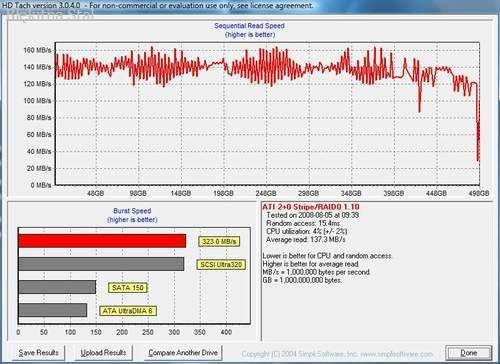Viewport: 500px width, 364px height.
Task: Click the 'GB = 1,000,000,000 bytes' note
Action: click(302, 280)
